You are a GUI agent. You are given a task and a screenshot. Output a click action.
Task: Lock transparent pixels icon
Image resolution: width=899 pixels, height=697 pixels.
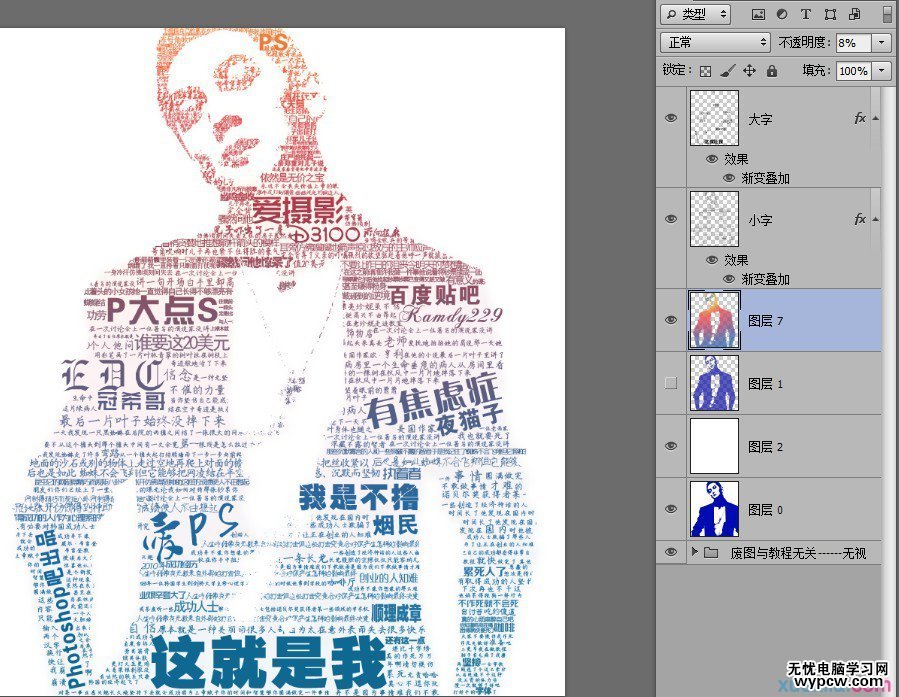pos(706,71)
